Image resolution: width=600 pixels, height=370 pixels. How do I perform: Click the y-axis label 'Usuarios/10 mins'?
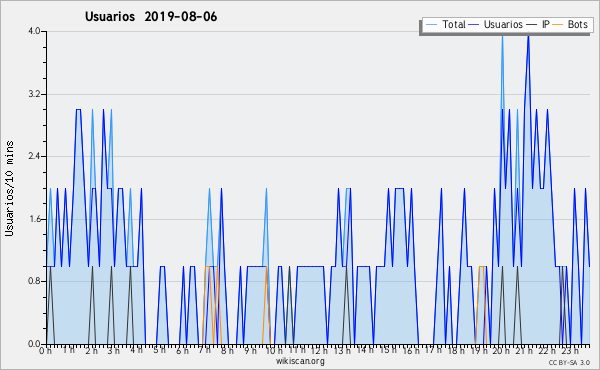pos(9,188)
